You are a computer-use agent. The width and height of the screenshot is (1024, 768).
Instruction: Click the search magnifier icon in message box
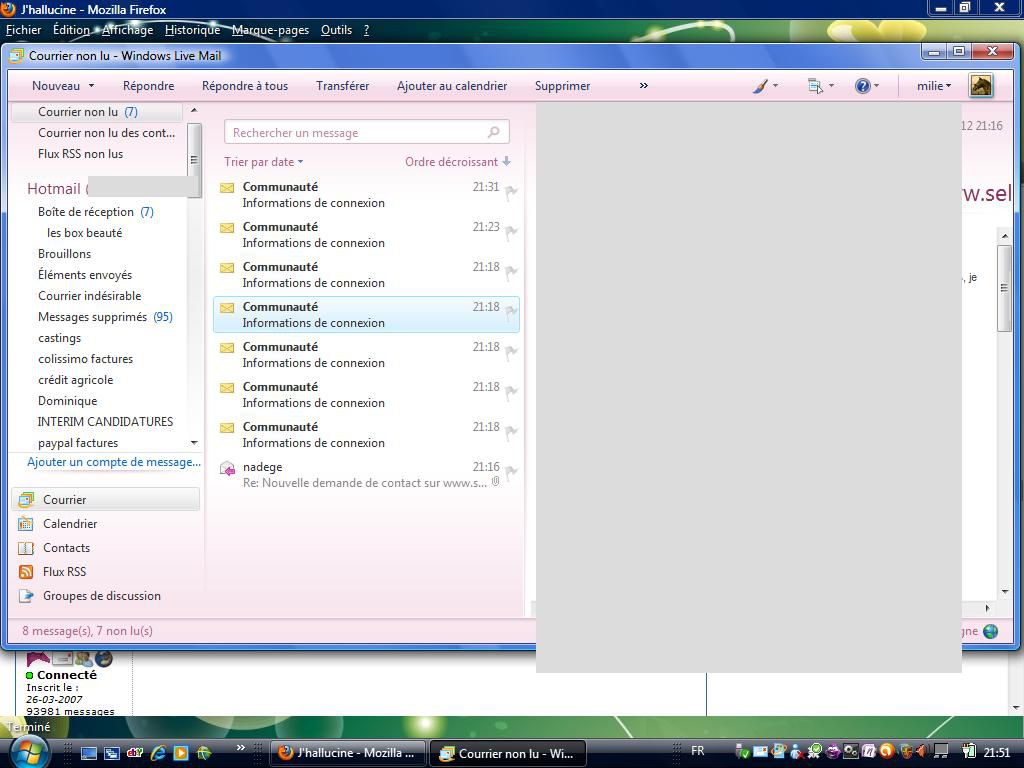click(x=493, y=132)
